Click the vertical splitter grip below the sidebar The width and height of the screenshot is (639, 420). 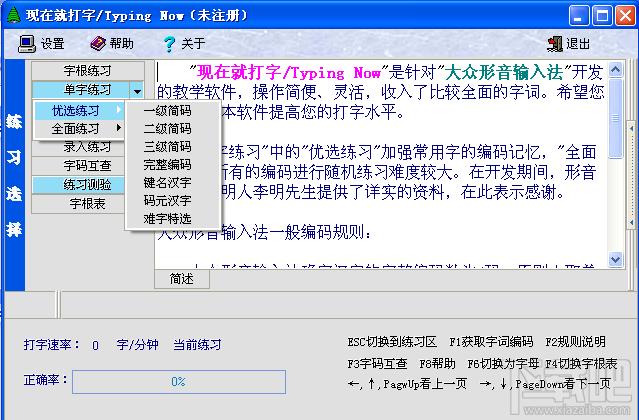(x=58, y=304)
